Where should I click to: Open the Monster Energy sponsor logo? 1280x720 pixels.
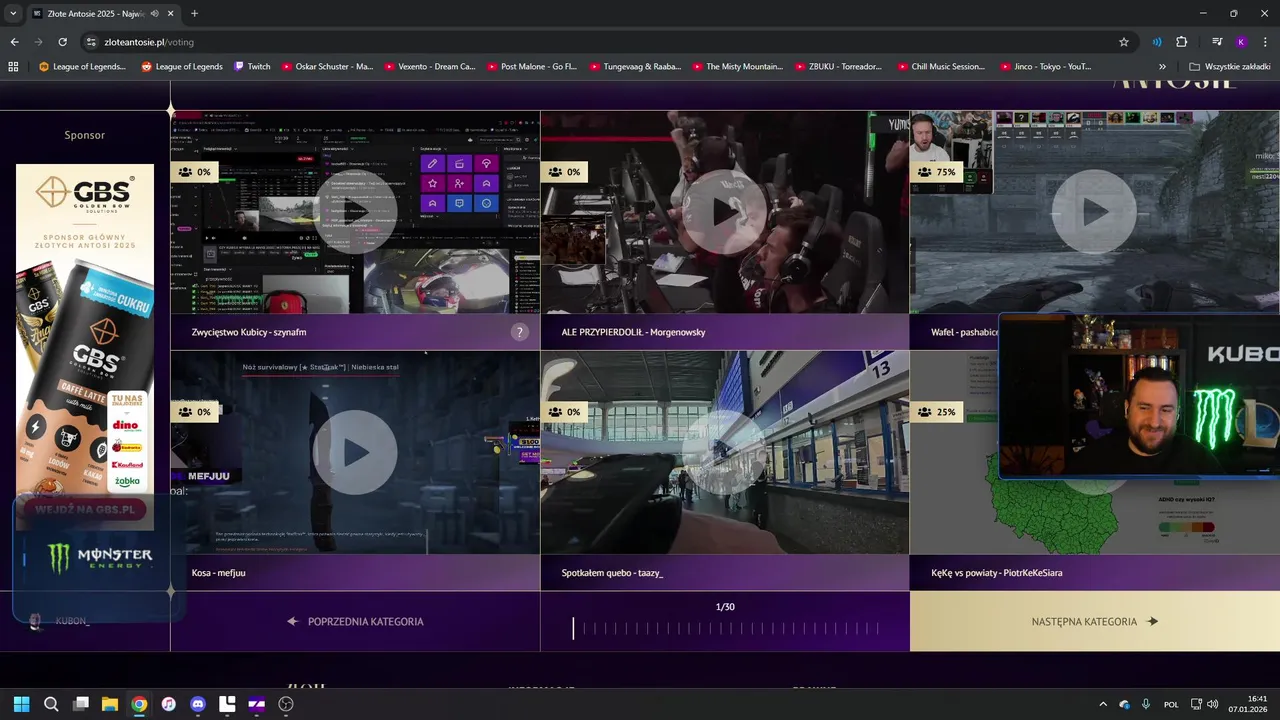click(x=100, y=557)
